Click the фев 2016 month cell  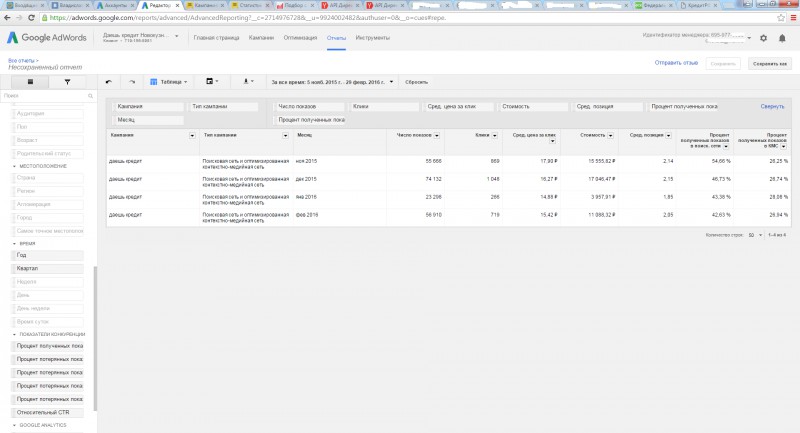click(307, 215)
